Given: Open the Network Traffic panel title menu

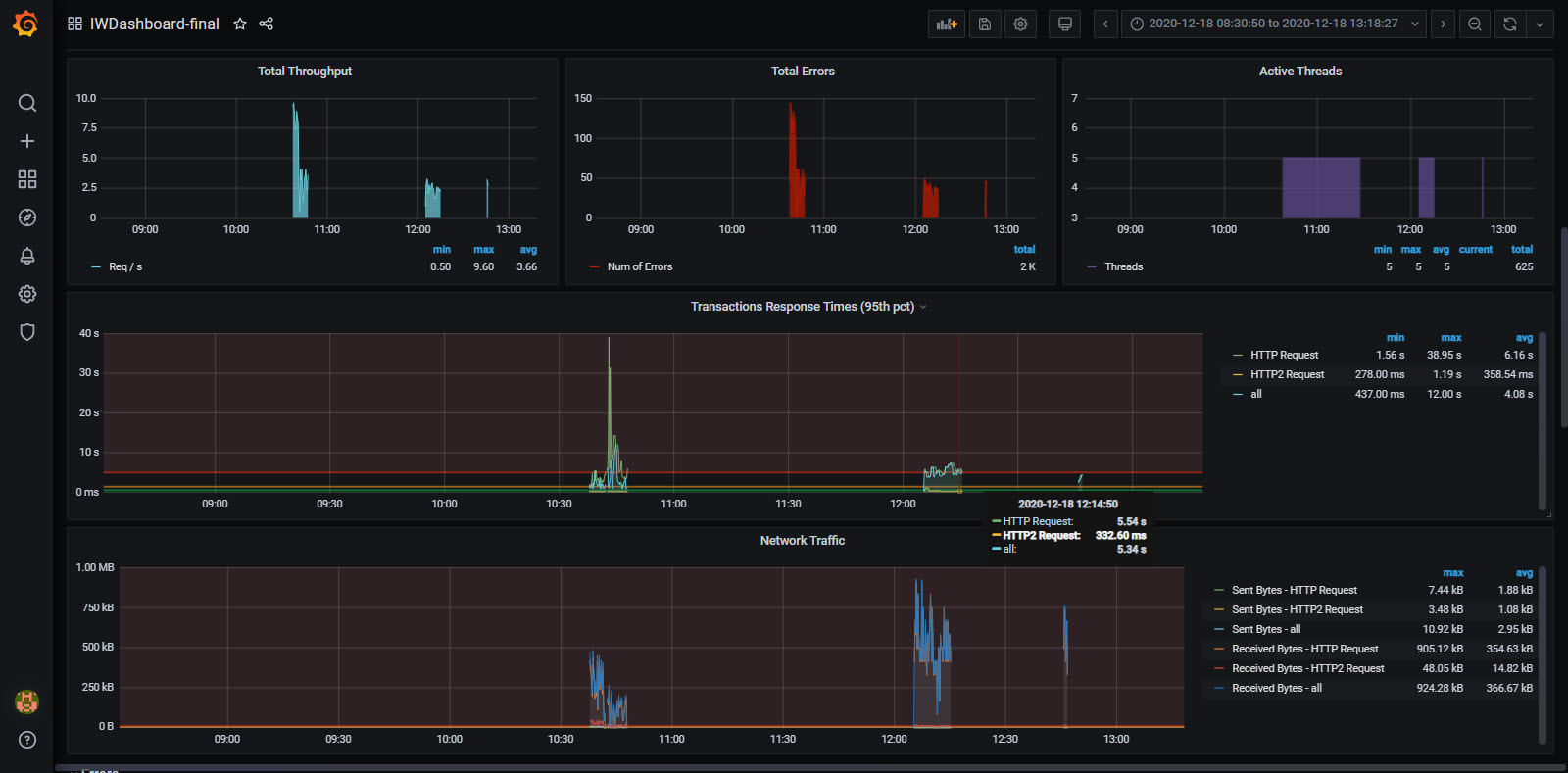Looking at the screenshot, I should pyautogui.click(x=803, y=541).
